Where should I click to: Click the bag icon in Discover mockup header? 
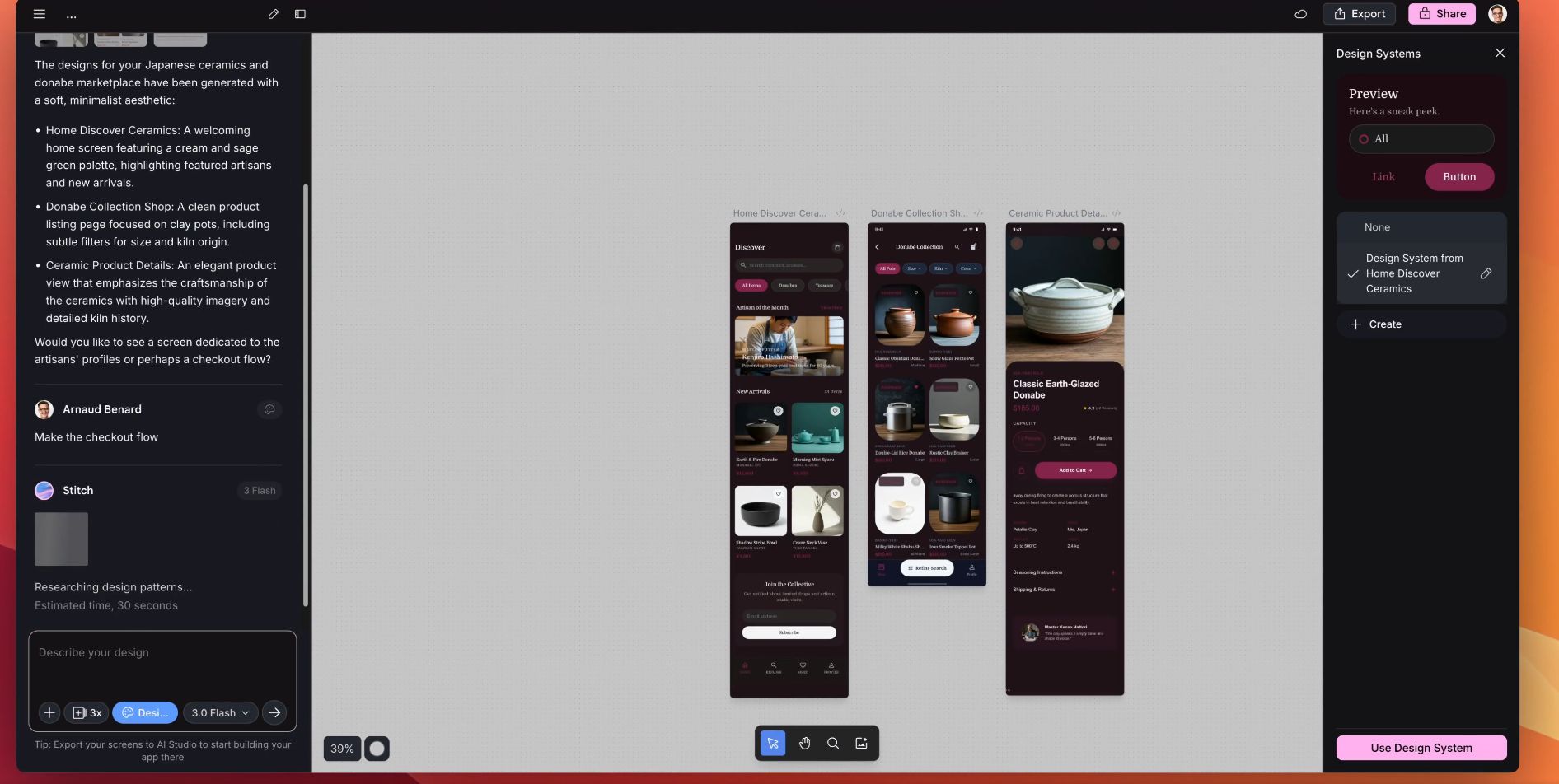tap(837, 247)
